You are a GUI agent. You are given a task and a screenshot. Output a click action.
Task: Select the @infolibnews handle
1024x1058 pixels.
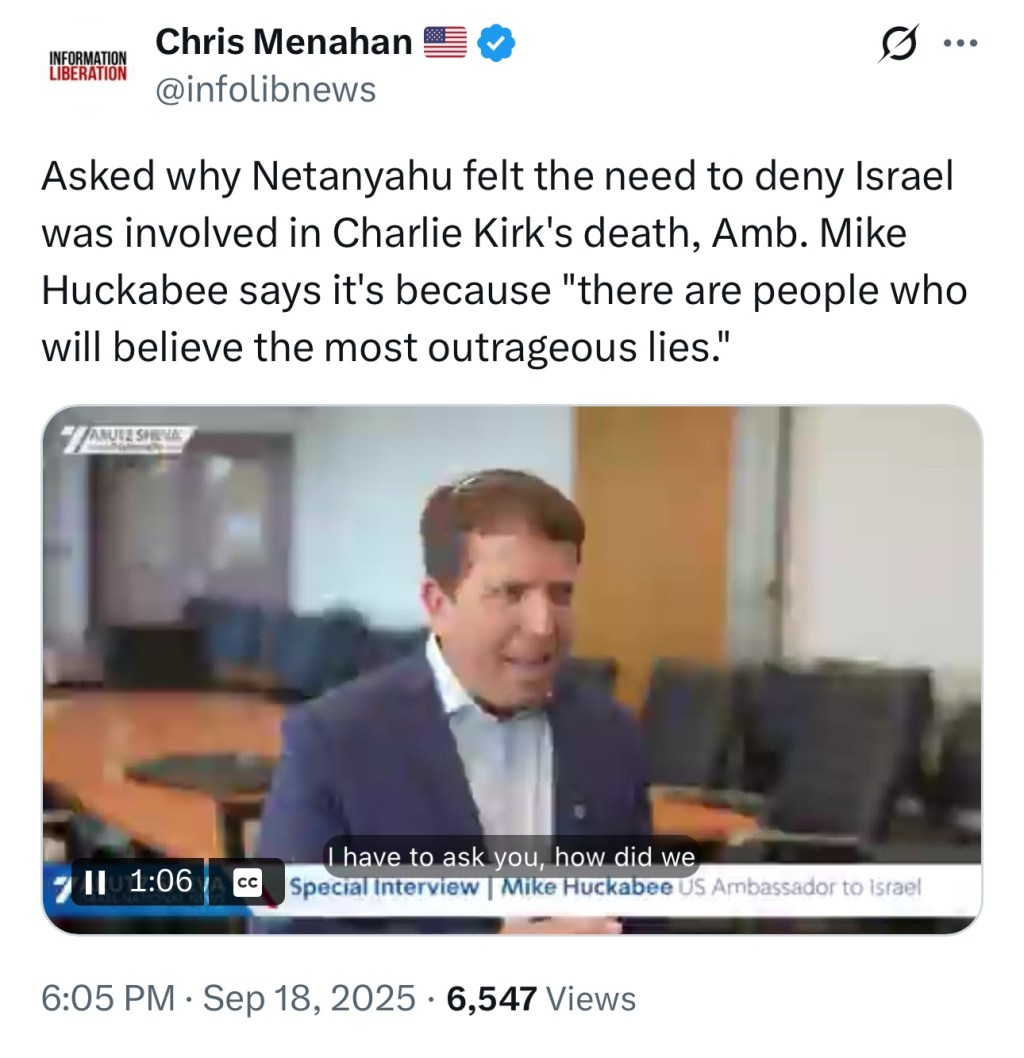click(264, 89)
